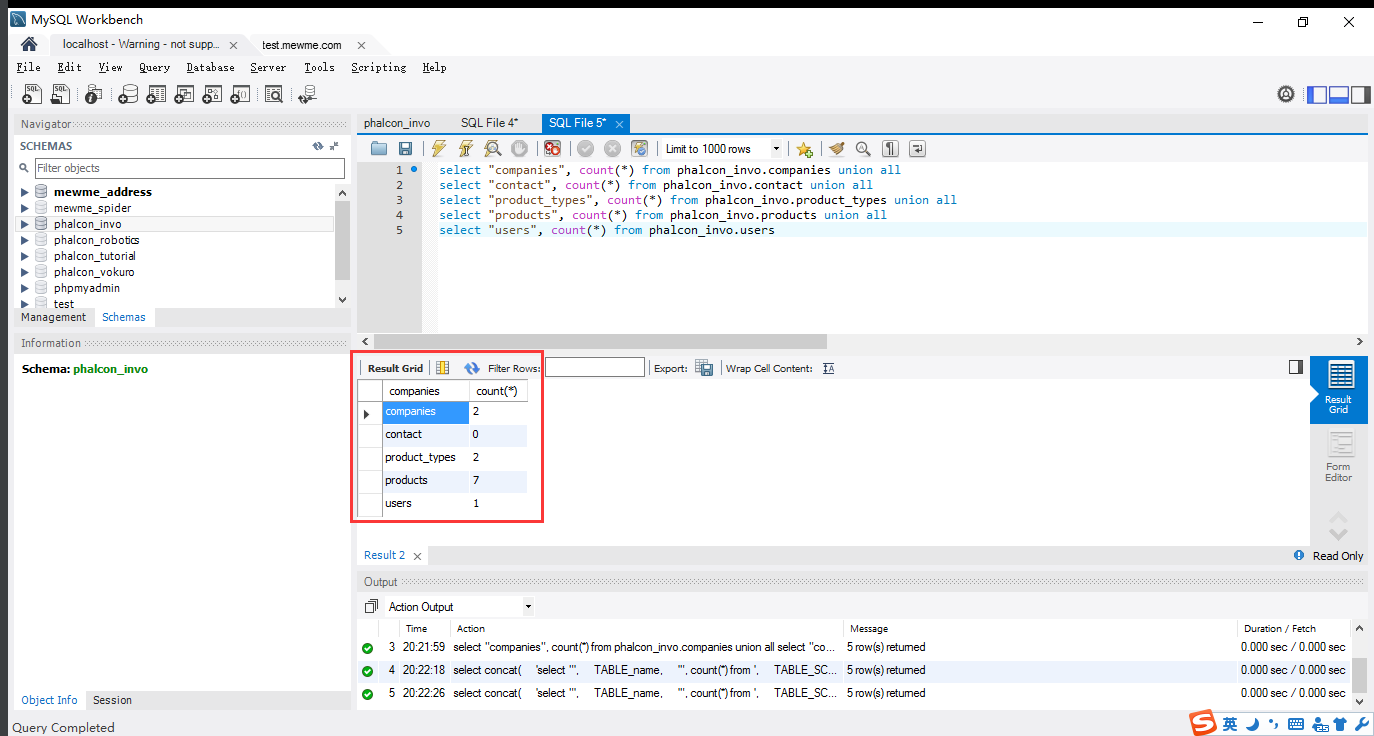
Task: Open the home screen tab icon
Action: (29, 45)
